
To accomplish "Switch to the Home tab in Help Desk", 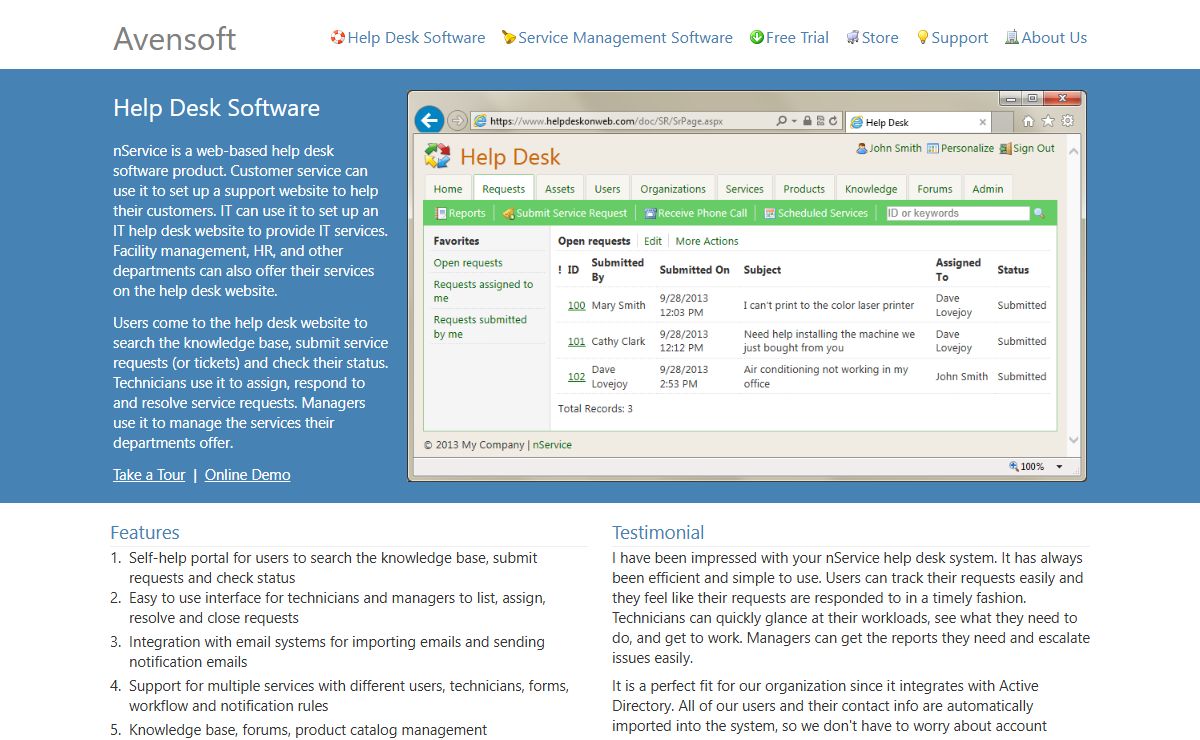I will [x=448, y=188].
